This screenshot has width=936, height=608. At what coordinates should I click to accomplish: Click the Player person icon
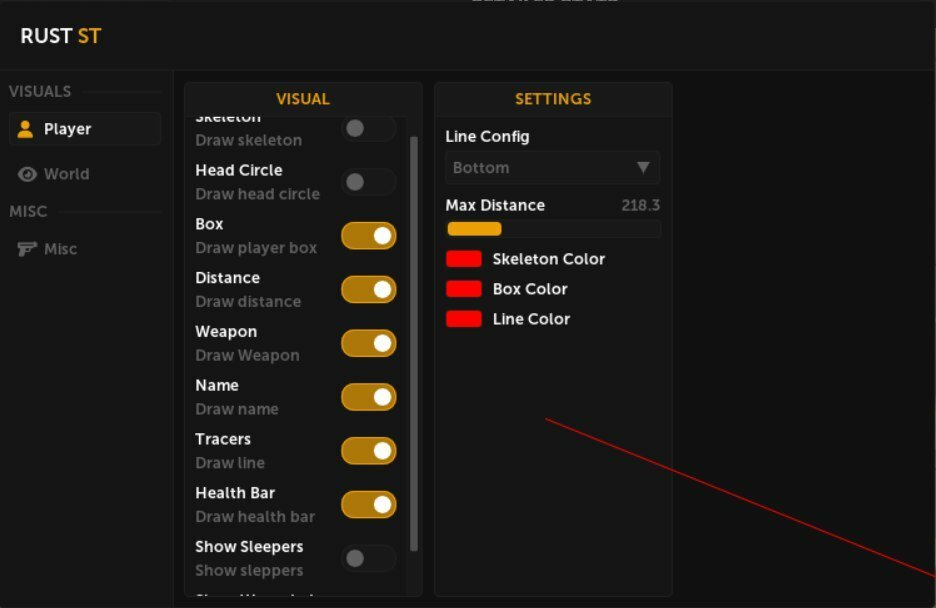point(25,129)
